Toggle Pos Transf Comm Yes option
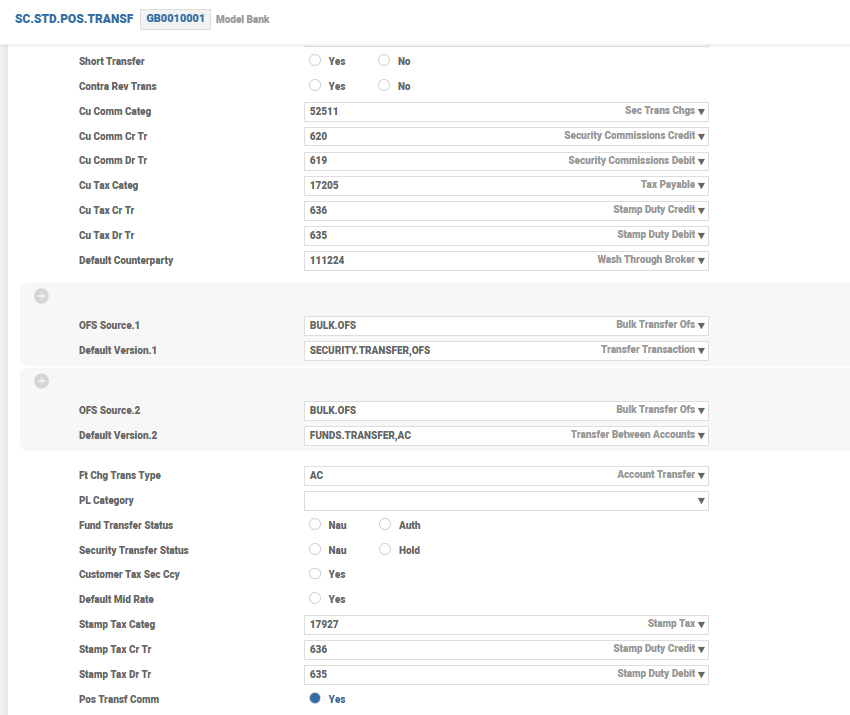 pos(315,699)
